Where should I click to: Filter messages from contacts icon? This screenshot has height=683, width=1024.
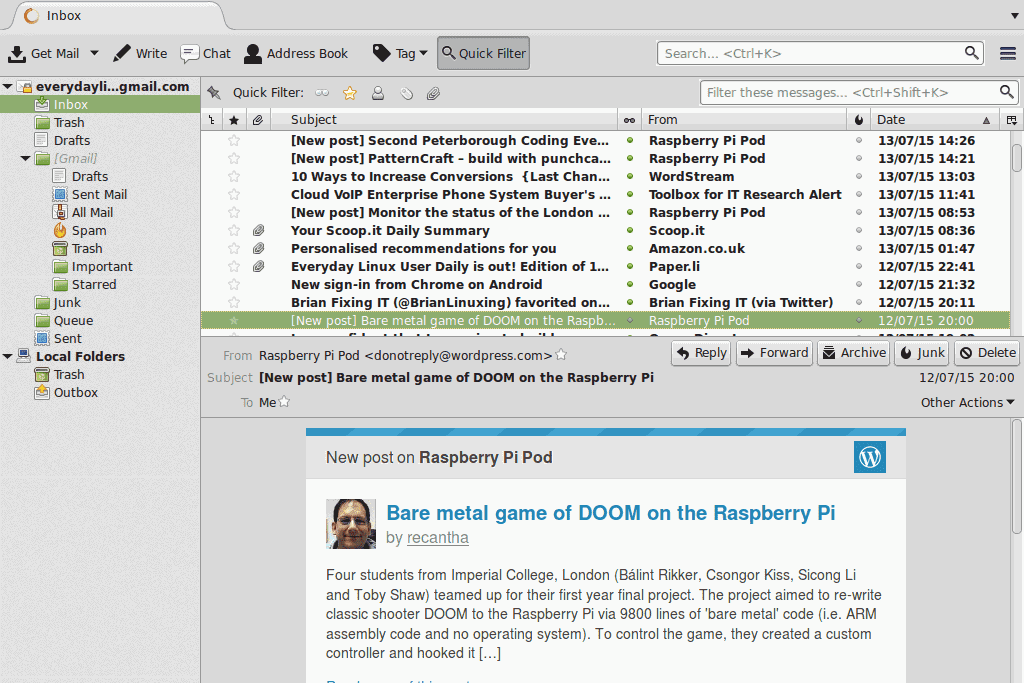tap(377, 93)
